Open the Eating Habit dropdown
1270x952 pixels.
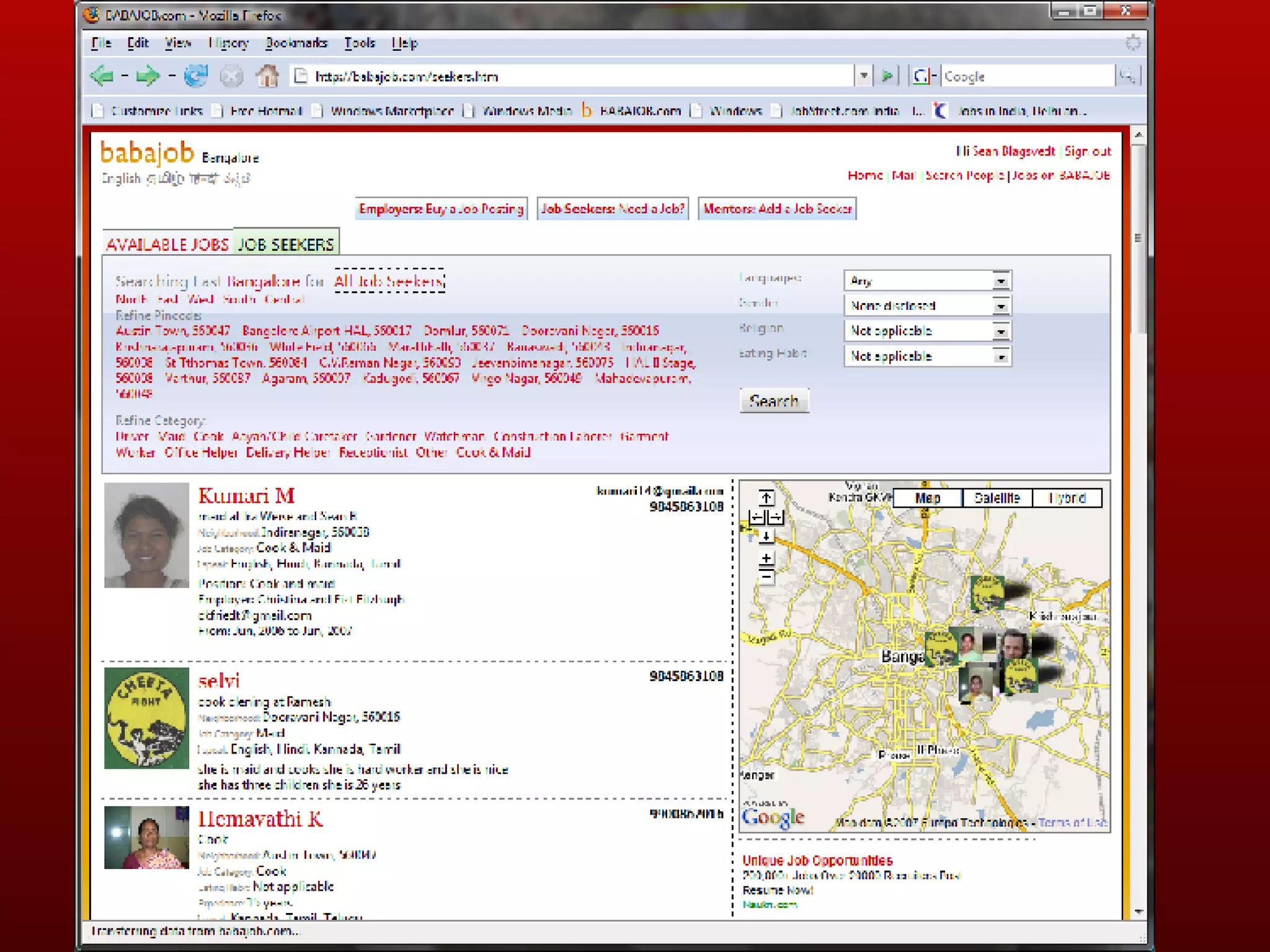(x=1000, y=356)
